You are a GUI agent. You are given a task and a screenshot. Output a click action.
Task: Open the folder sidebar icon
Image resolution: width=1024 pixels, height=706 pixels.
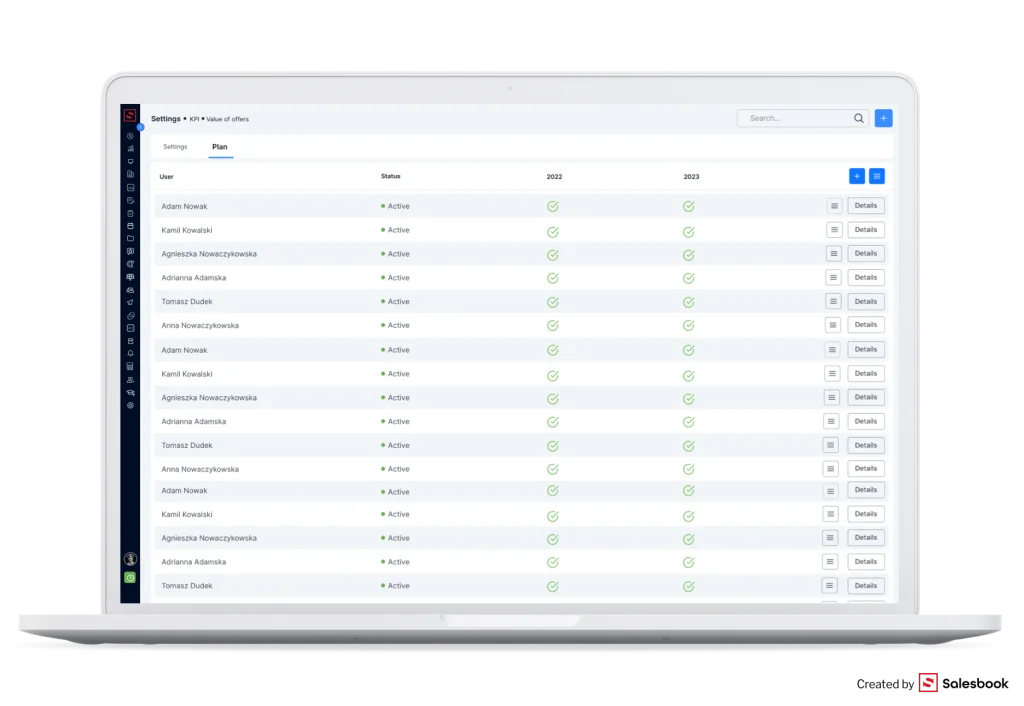(x=130, y=238)
